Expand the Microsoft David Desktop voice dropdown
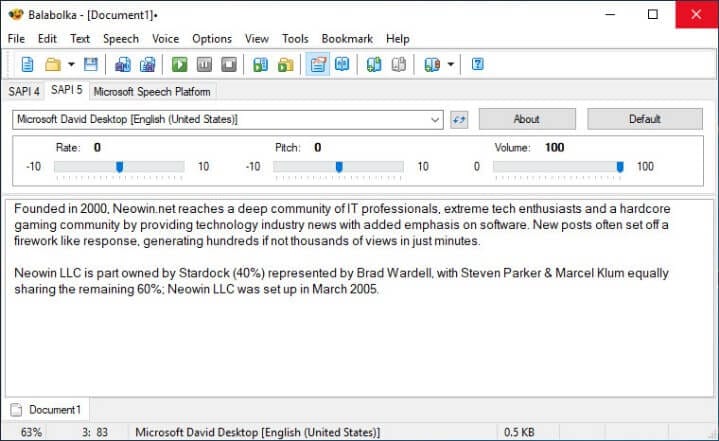Viewport: 719px width, 441px height. coord(435,120)
